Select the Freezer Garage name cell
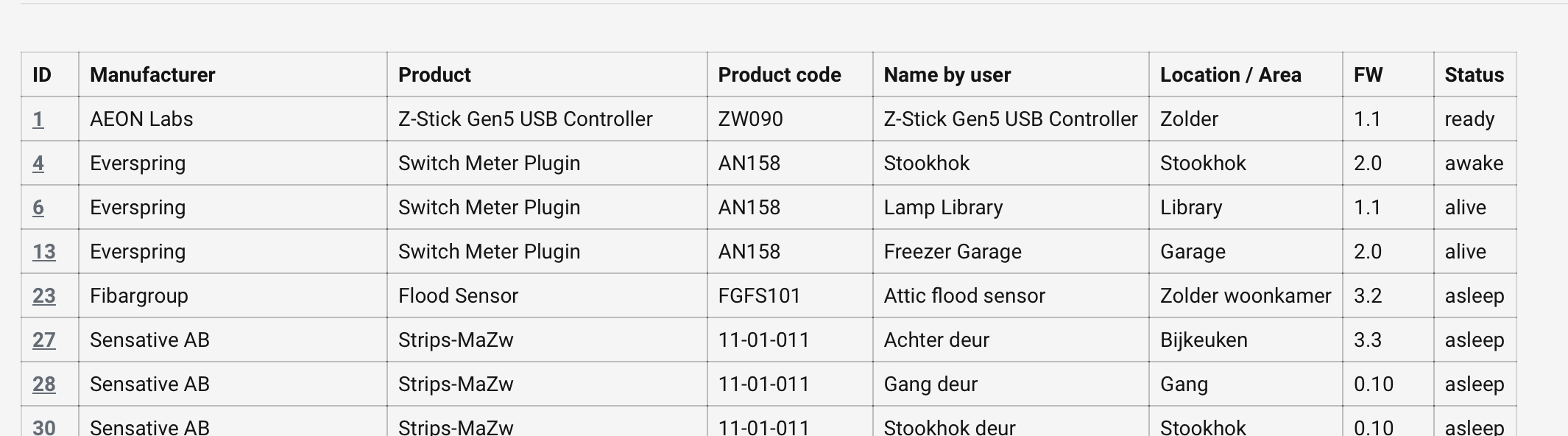 pos(953,252)
